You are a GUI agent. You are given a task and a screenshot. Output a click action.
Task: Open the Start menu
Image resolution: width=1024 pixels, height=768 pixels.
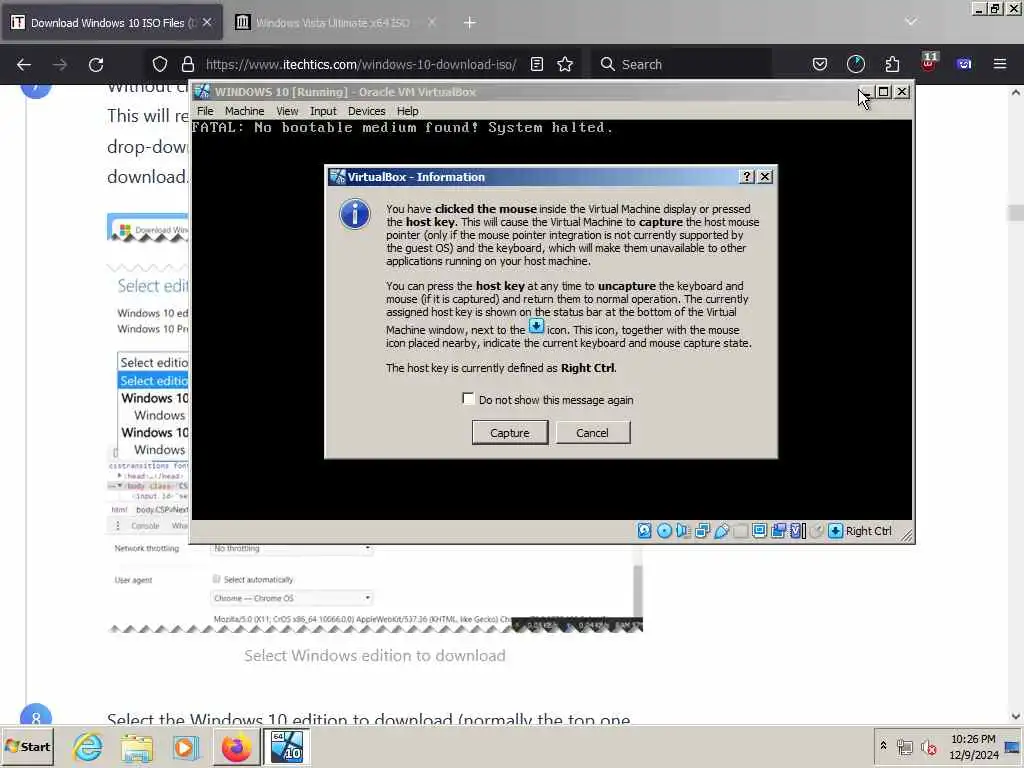[x=28, y=746]
